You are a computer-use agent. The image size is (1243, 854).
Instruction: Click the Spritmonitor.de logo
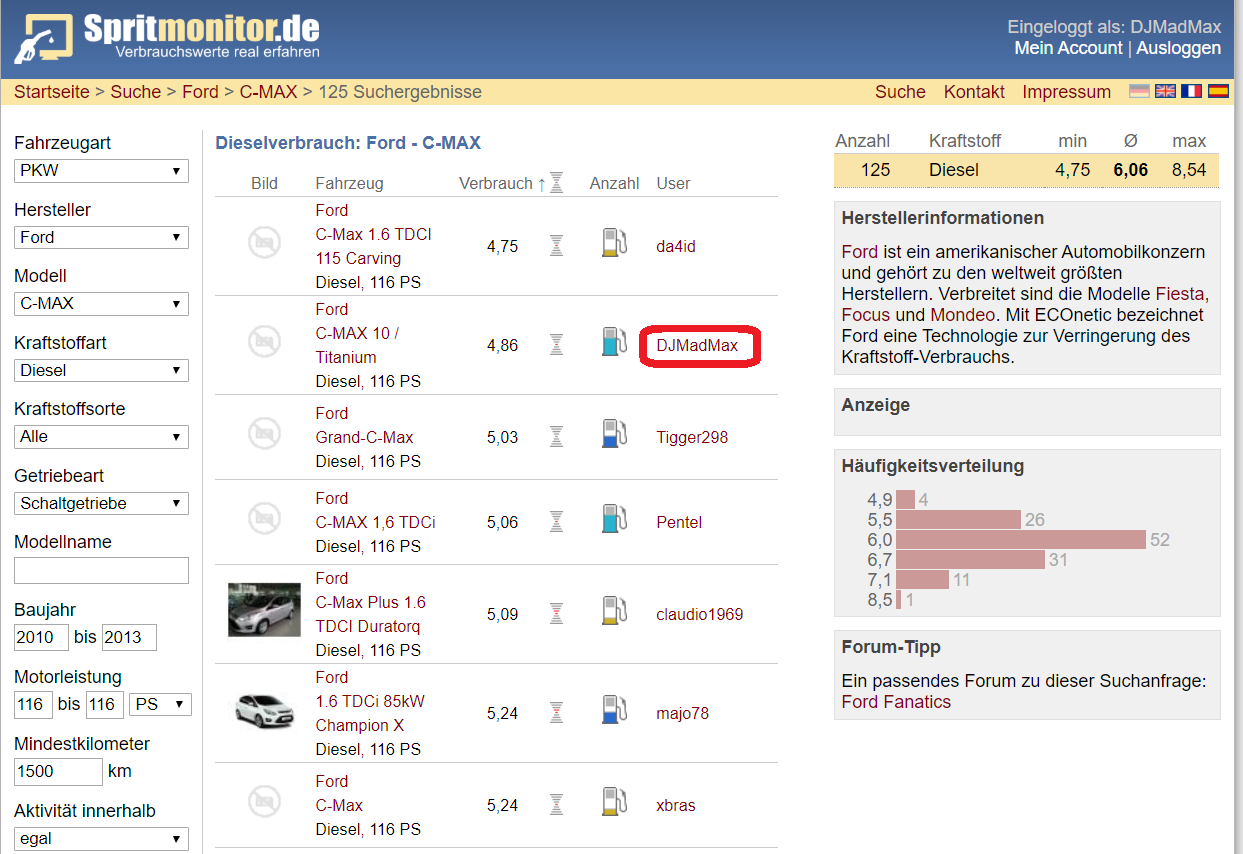point(167,38)
